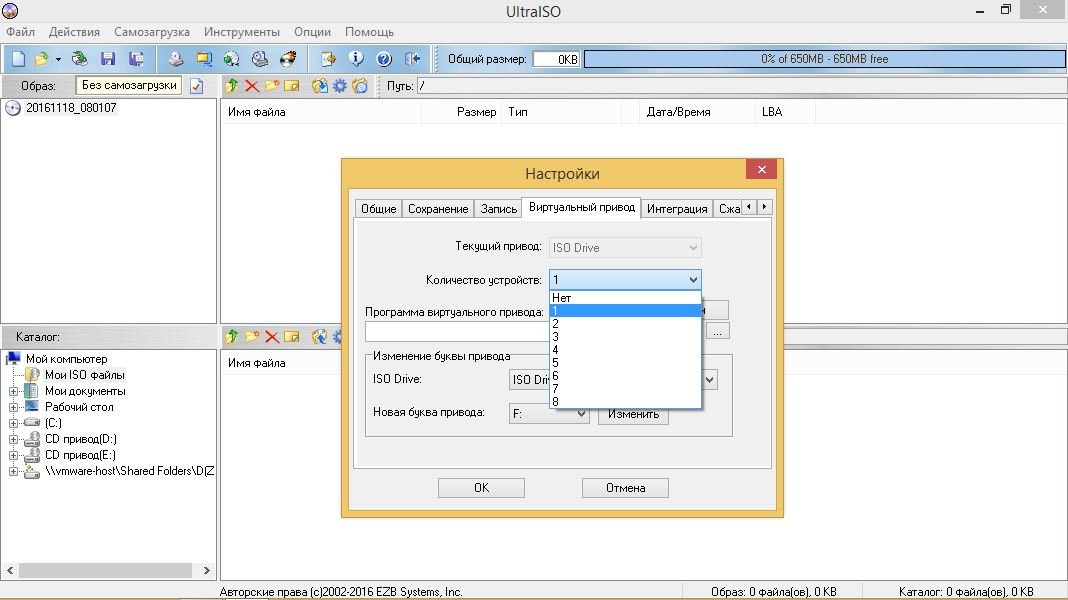This screenshot has width=1068, height=600.
Task: Expand the (C:) drive tree node
Action: point(14,423)
